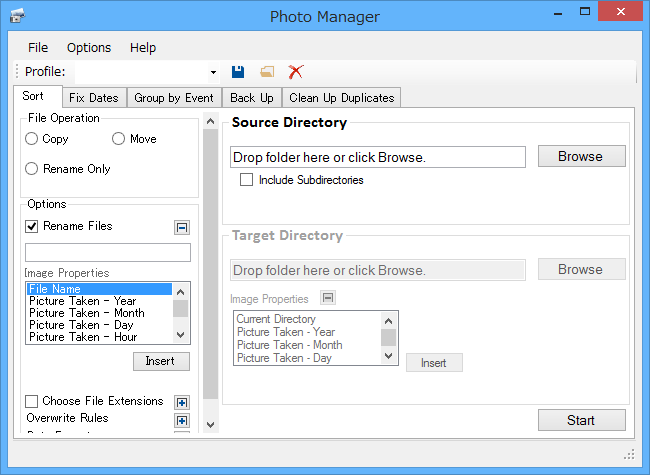Click the open profile folder icon
This screenshot has height=475, width=650.
tap(267, 72)
